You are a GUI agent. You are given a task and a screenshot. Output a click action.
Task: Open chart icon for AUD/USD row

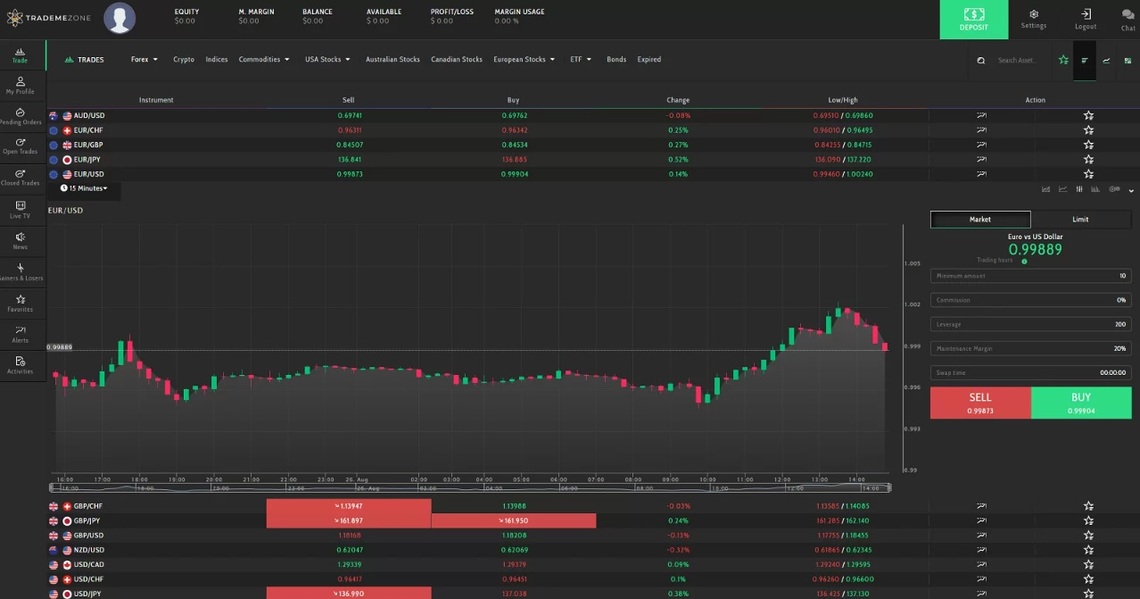pyautogui.click(x=982, y=116)
